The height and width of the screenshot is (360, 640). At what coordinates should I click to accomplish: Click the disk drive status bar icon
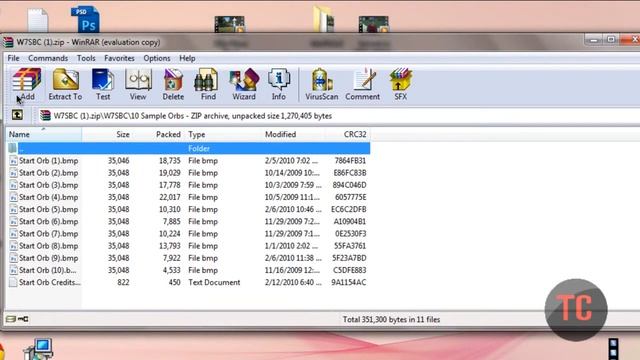[x=11, y=319]
